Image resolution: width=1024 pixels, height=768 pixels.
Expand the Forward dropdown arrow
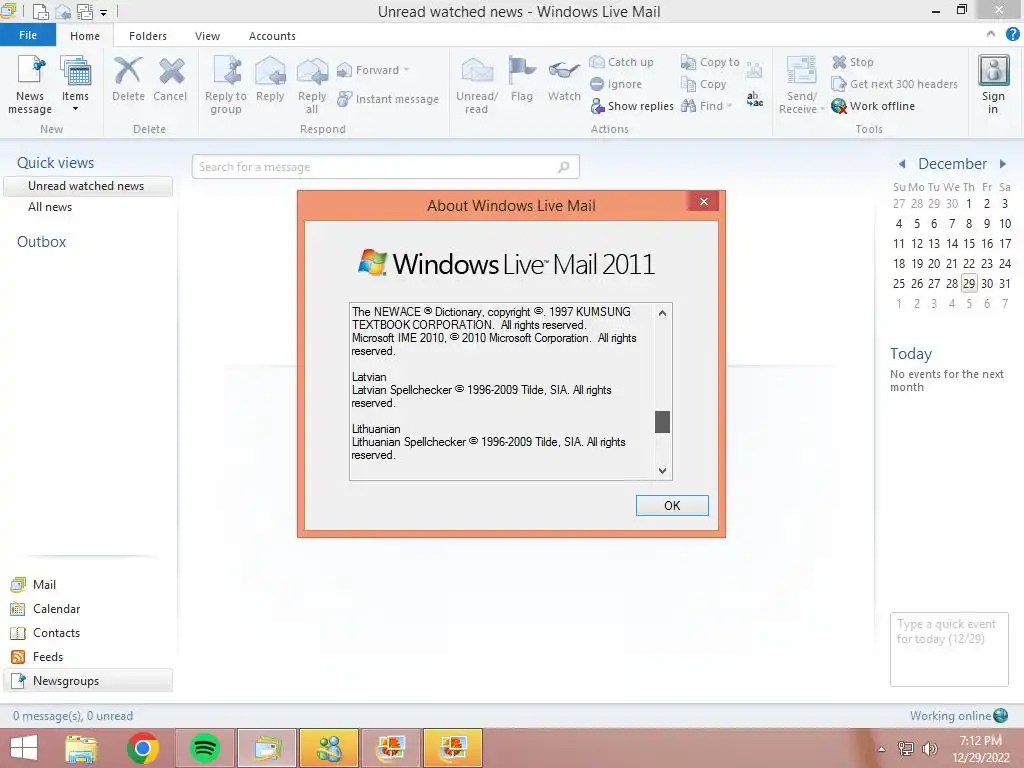coord(407,70)
